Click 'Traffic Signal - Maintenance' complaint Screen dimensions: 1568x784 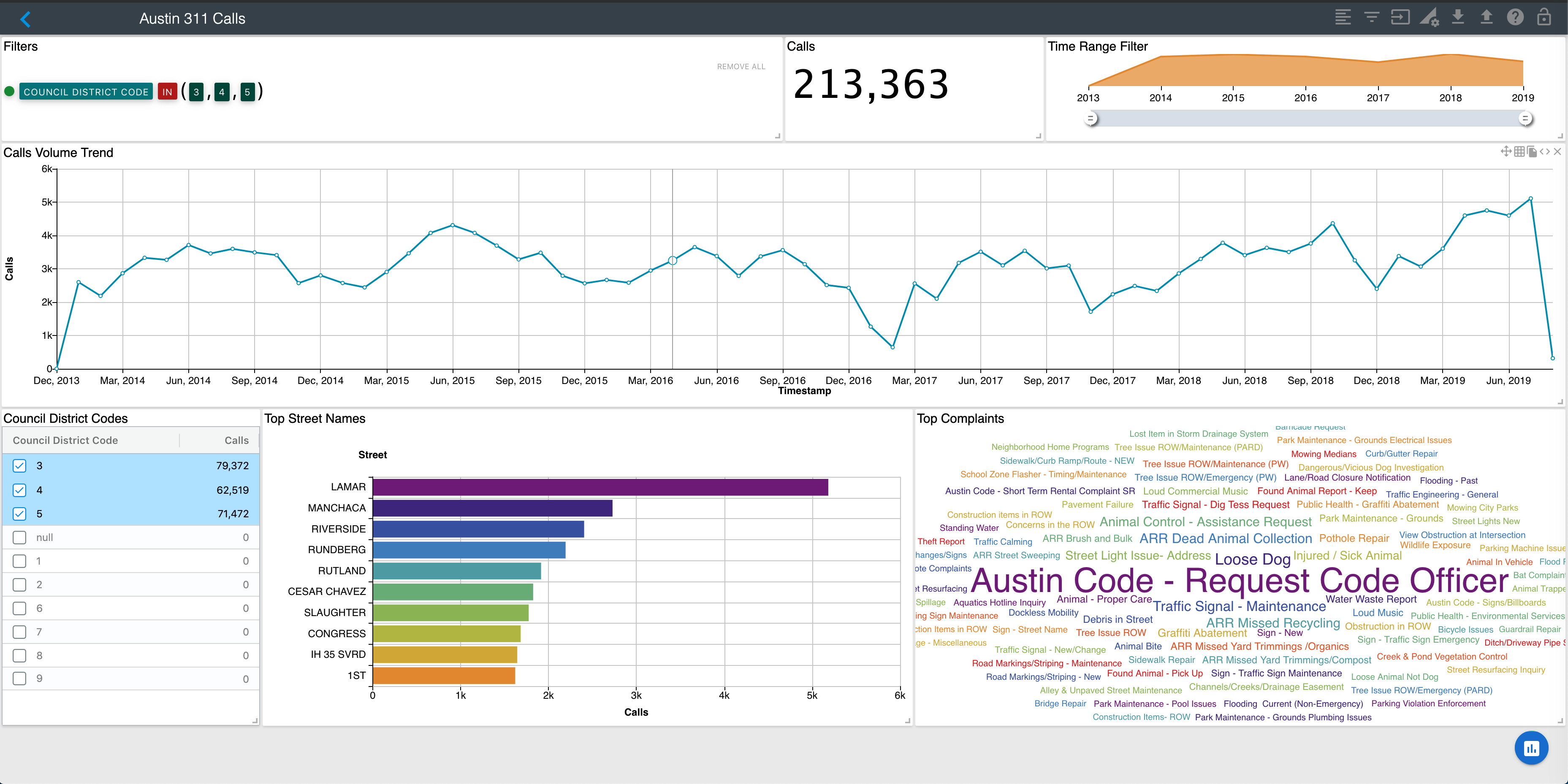click(x=1239, y=606)
